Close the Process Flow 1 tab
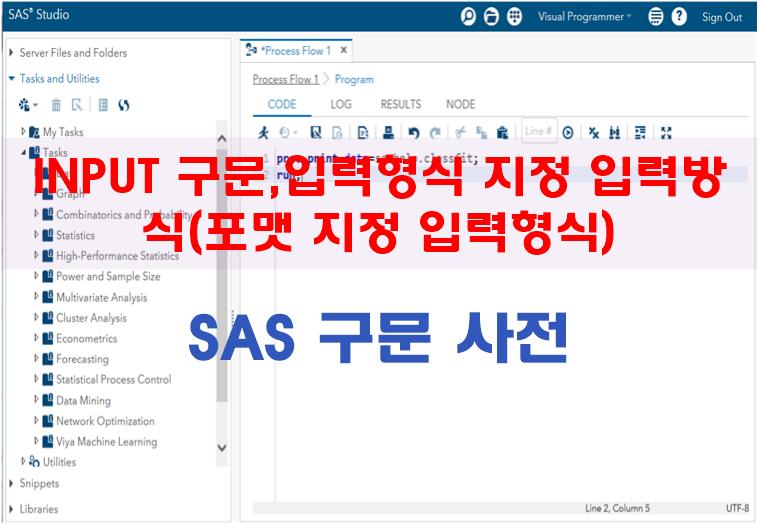This screenshot has height=524, width=758. click(344, 50)
